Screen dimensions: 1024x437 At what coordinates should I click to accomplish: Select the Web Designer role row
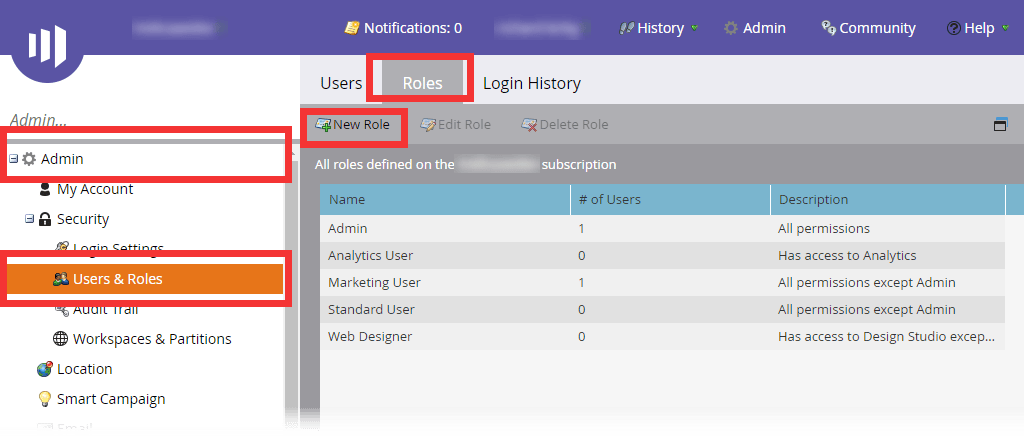click(662, 336)
